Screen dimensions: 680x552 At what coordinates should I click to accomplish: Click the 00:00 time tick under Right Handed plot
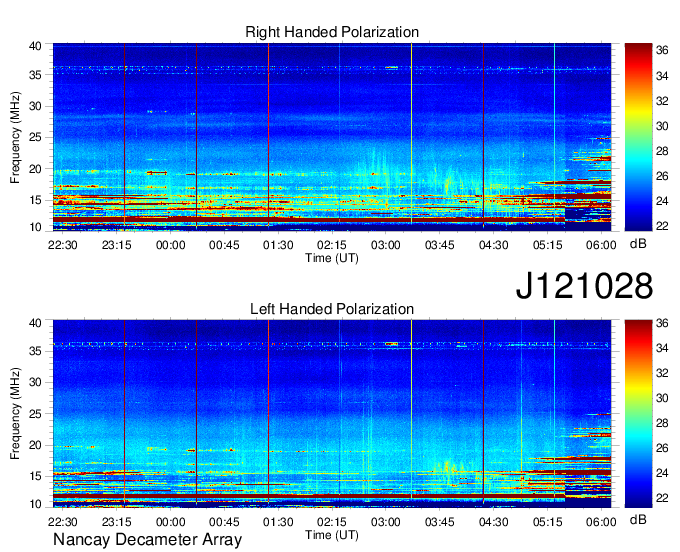170,245
